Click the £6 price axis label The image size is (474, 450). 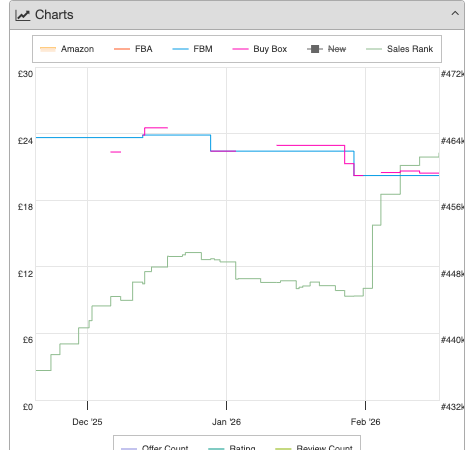click(x=28, y=340)
